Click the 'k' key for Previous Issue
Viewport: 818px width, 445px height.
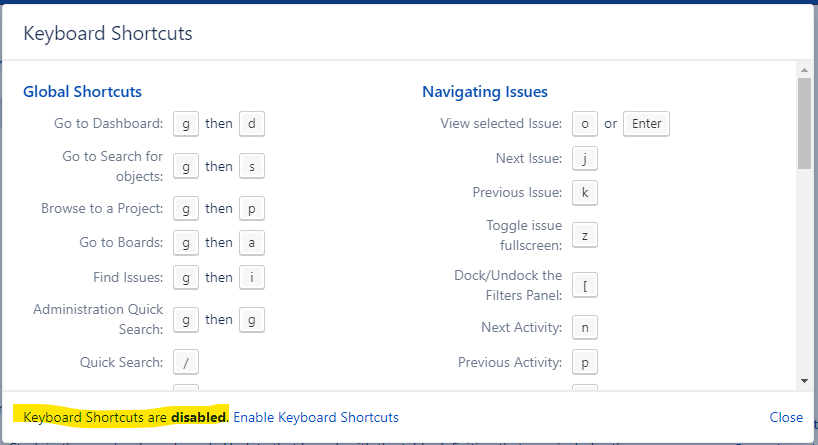585,193
